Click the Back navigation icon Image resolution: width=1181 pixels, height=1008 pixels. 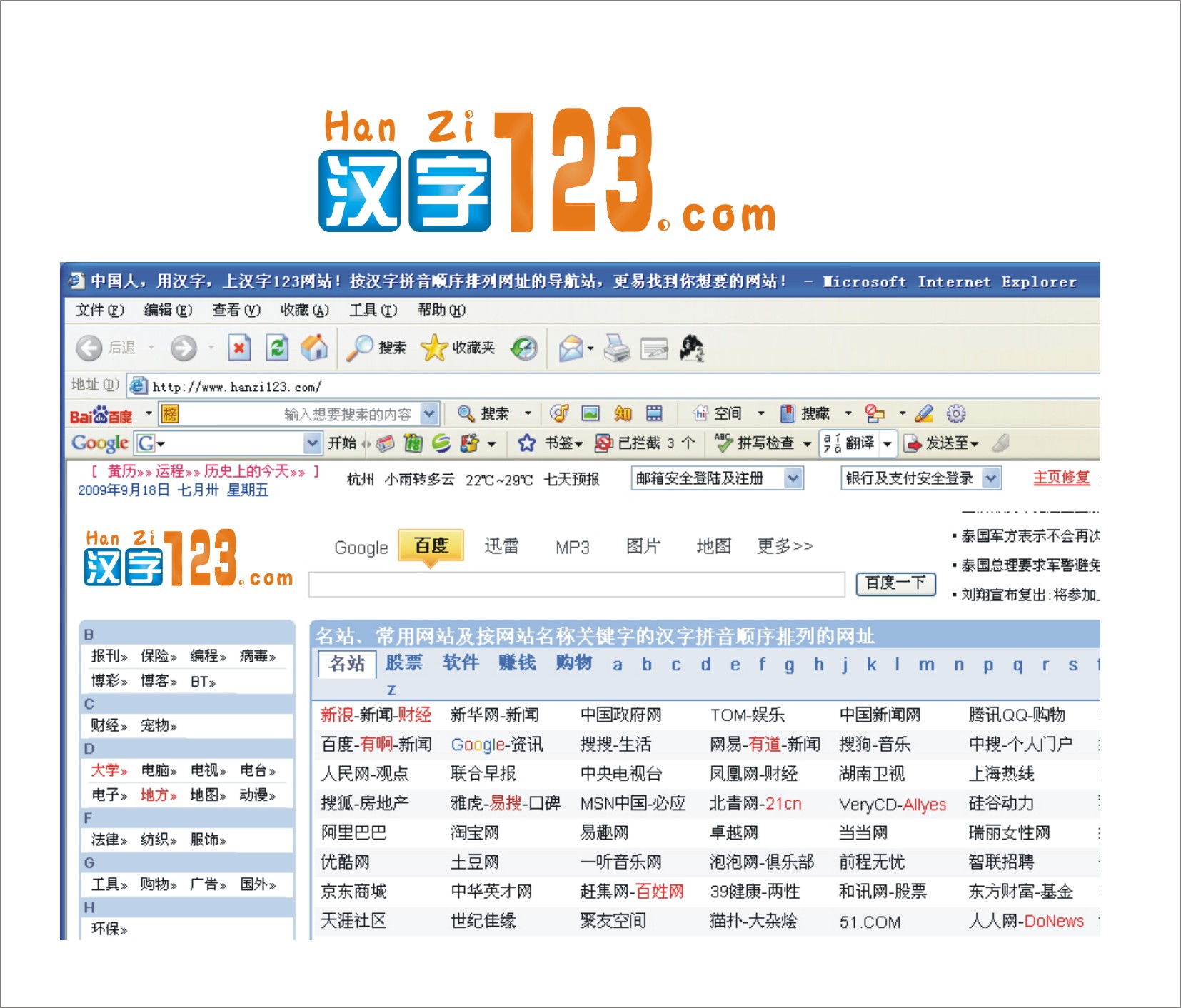(x=87, y=349)
